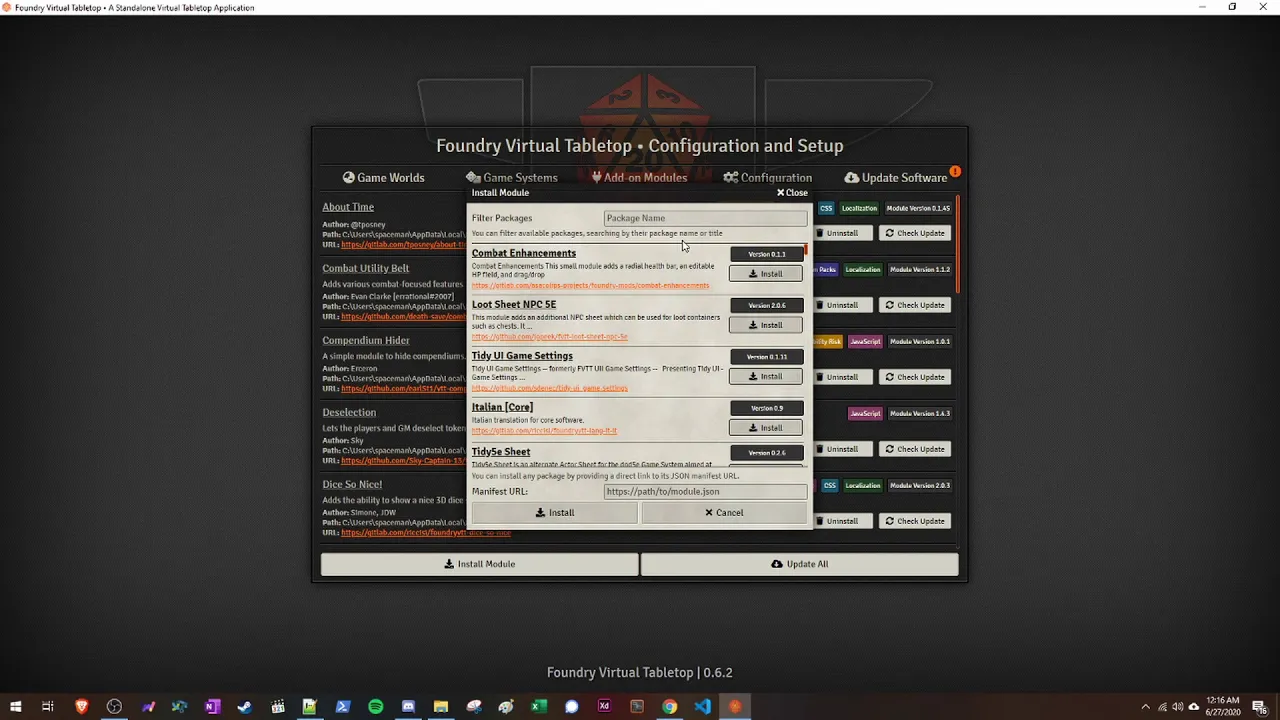The width and height of the screenshot is (1280, 720).
Task: Open the About Time module title
Action: pos(348,207)
